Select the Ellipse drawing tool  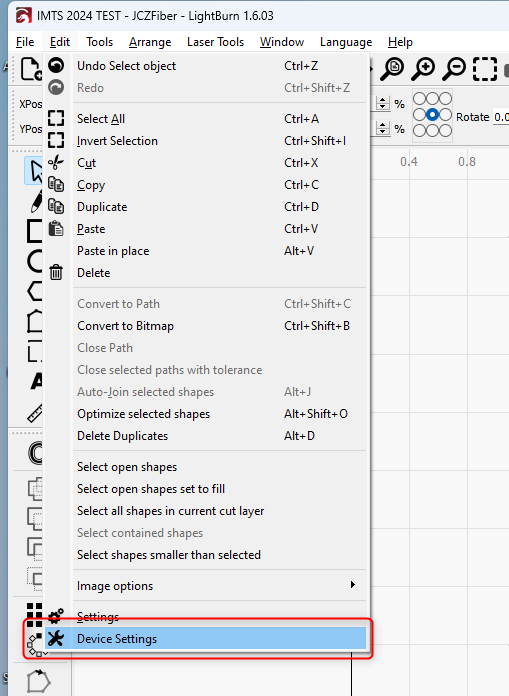(x=35, y=261)
